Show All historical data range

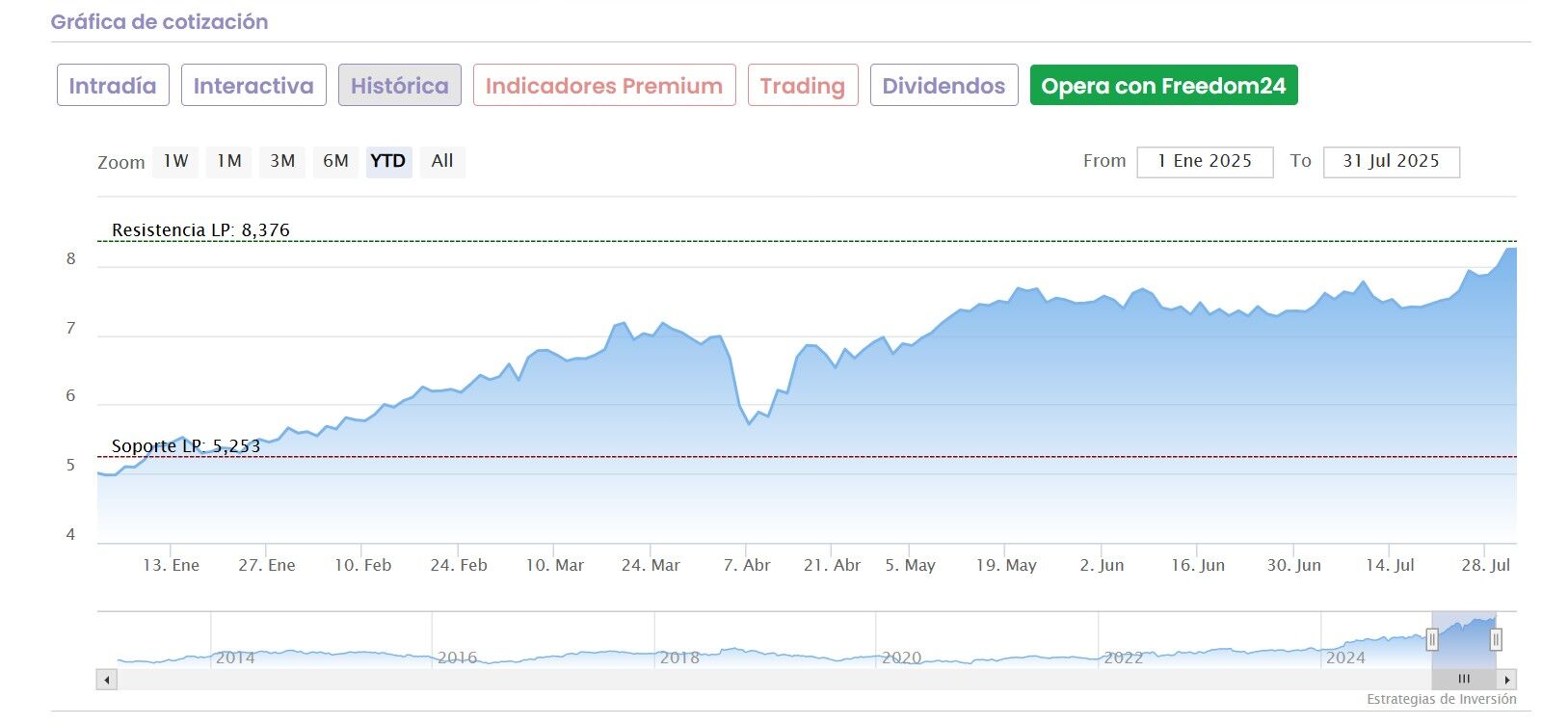pos(442,162)
